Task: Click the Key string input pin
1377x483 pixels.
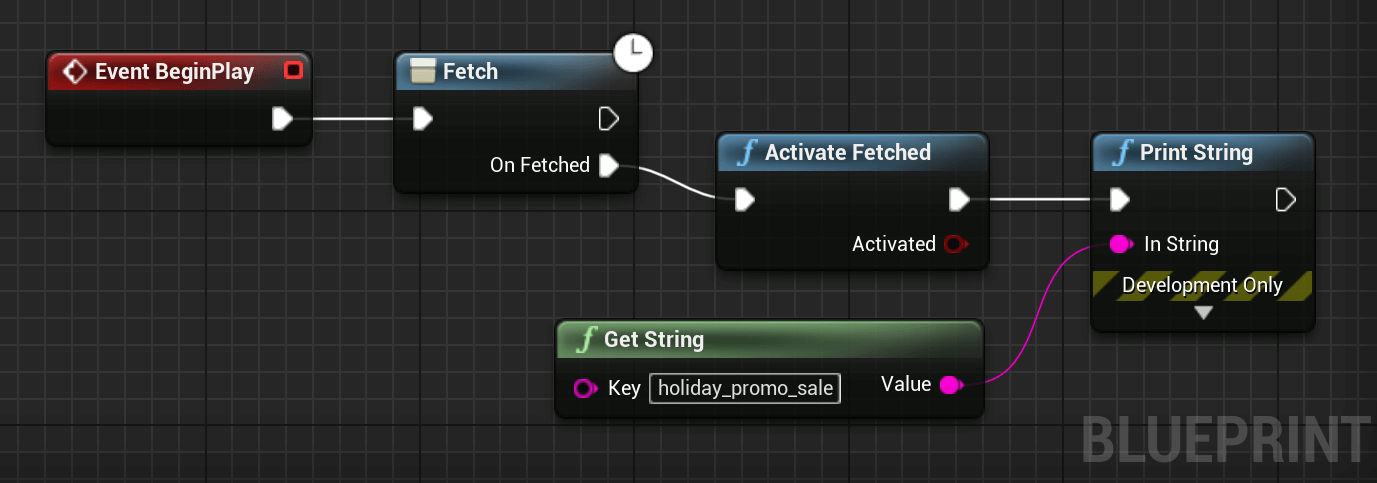Action: coord(585,388)
